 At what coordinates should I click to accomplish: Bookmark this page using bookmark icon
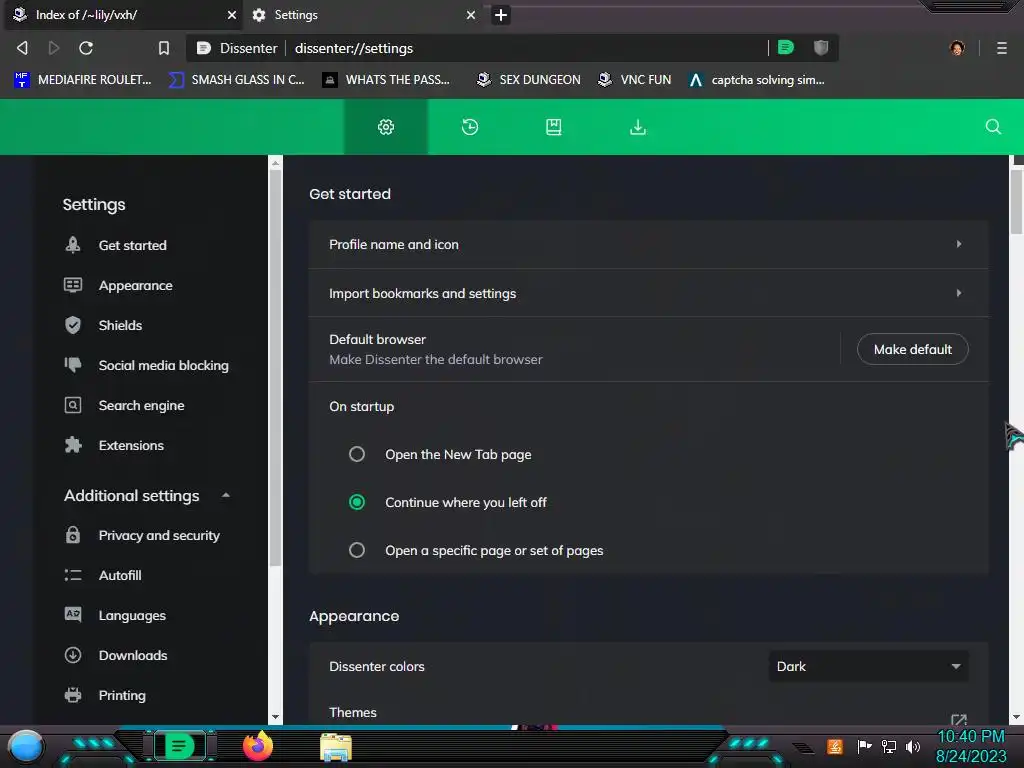coord(164,48)
